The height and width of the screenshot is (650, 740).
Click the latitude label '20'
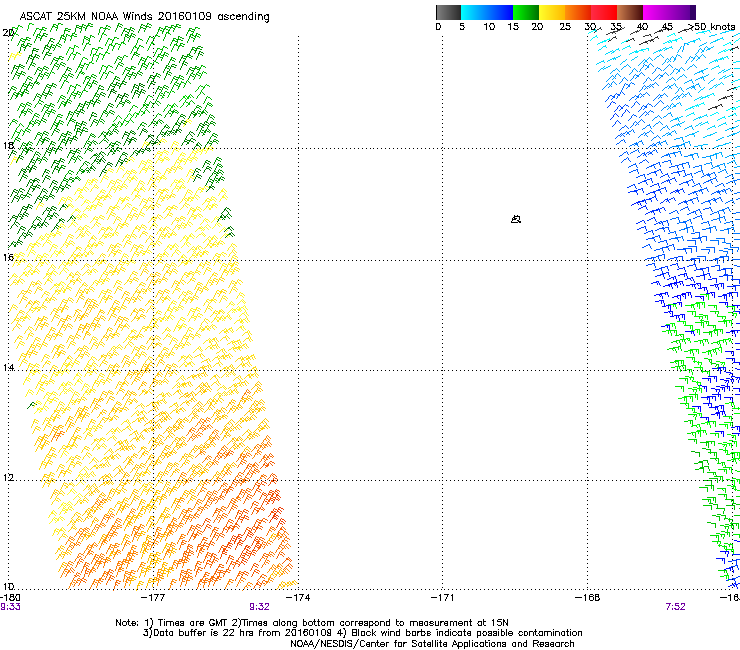click(x=8, y=33)
